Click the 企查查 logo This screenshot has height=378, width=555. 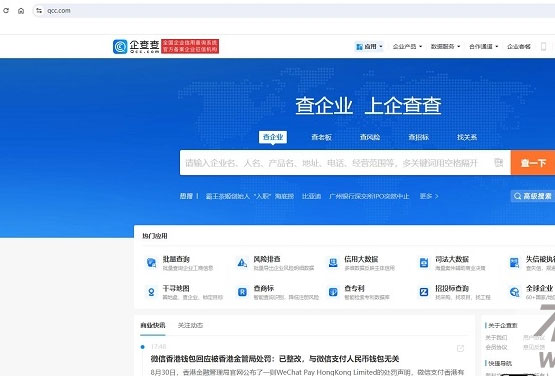(136, 46)
